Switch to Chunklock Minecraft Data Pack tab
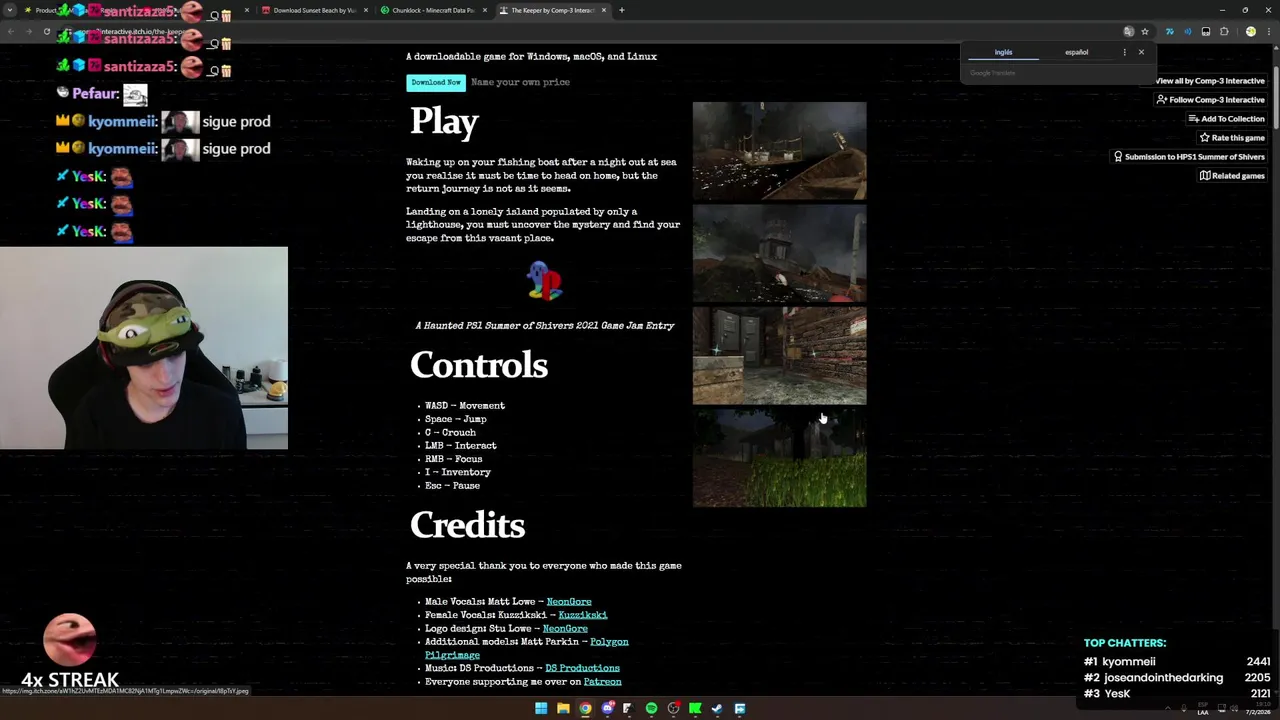 [x=432, y=10]
